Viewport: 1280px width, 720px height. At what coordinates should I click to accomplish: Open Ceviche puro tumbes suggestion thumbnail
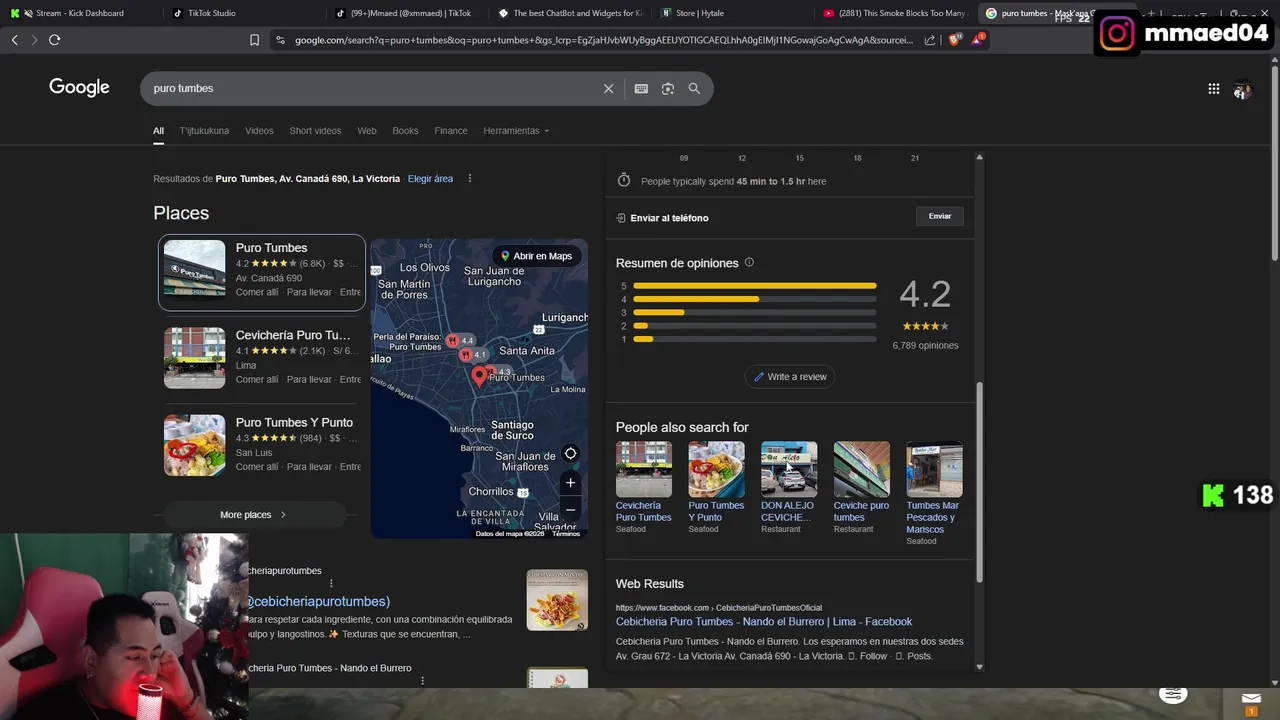pos(861,469)
